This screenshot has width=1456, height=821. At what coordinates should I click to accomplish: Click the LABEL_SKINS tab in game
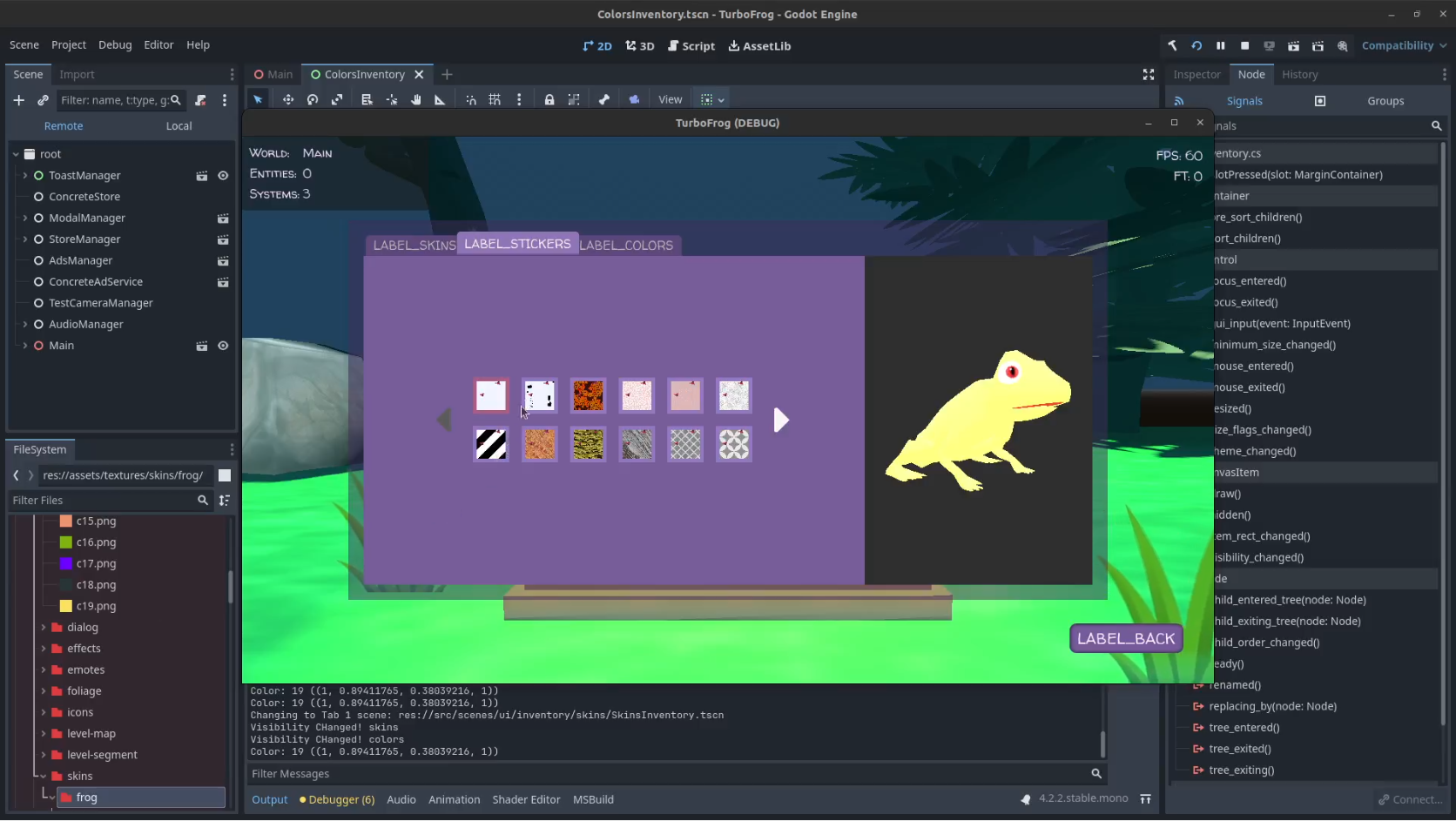[414, 246]
